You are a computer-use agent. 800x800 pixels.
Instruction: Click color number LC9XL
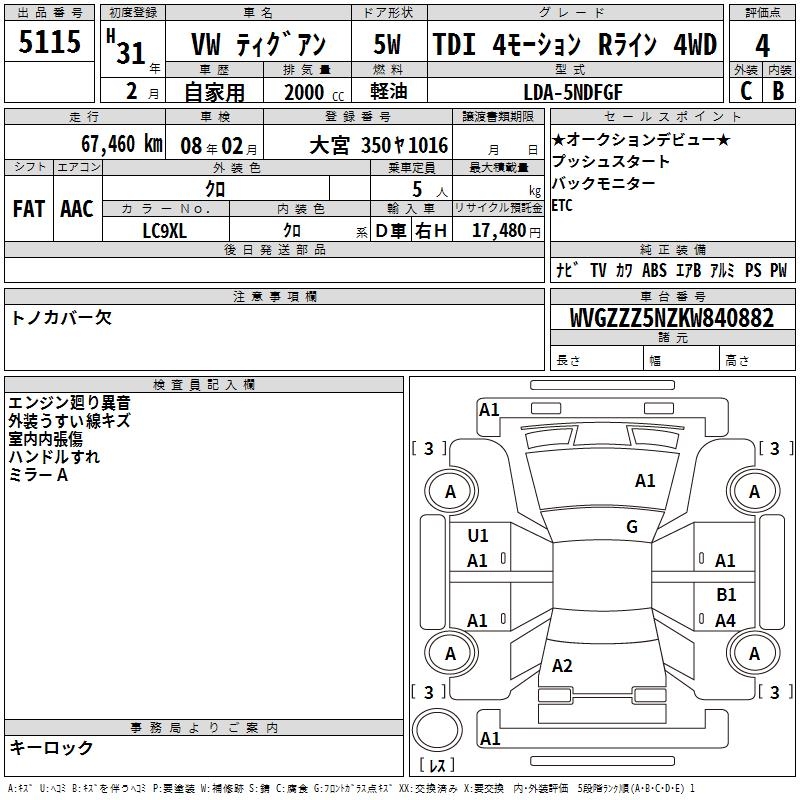click(x=165, y=231)
